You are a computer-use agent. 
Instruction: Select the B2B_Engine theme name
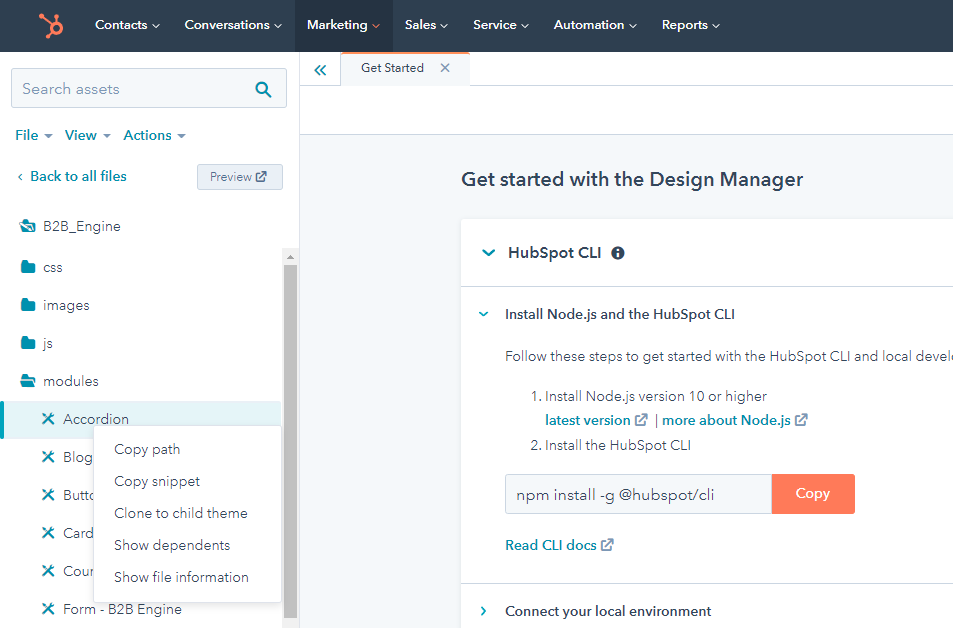81,226
